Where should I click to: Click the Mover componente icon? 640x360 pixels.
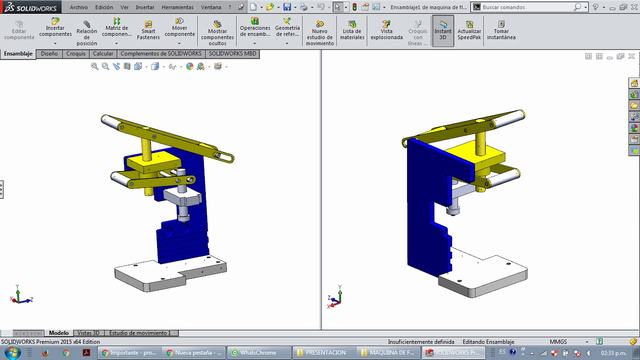pos(180,21)
